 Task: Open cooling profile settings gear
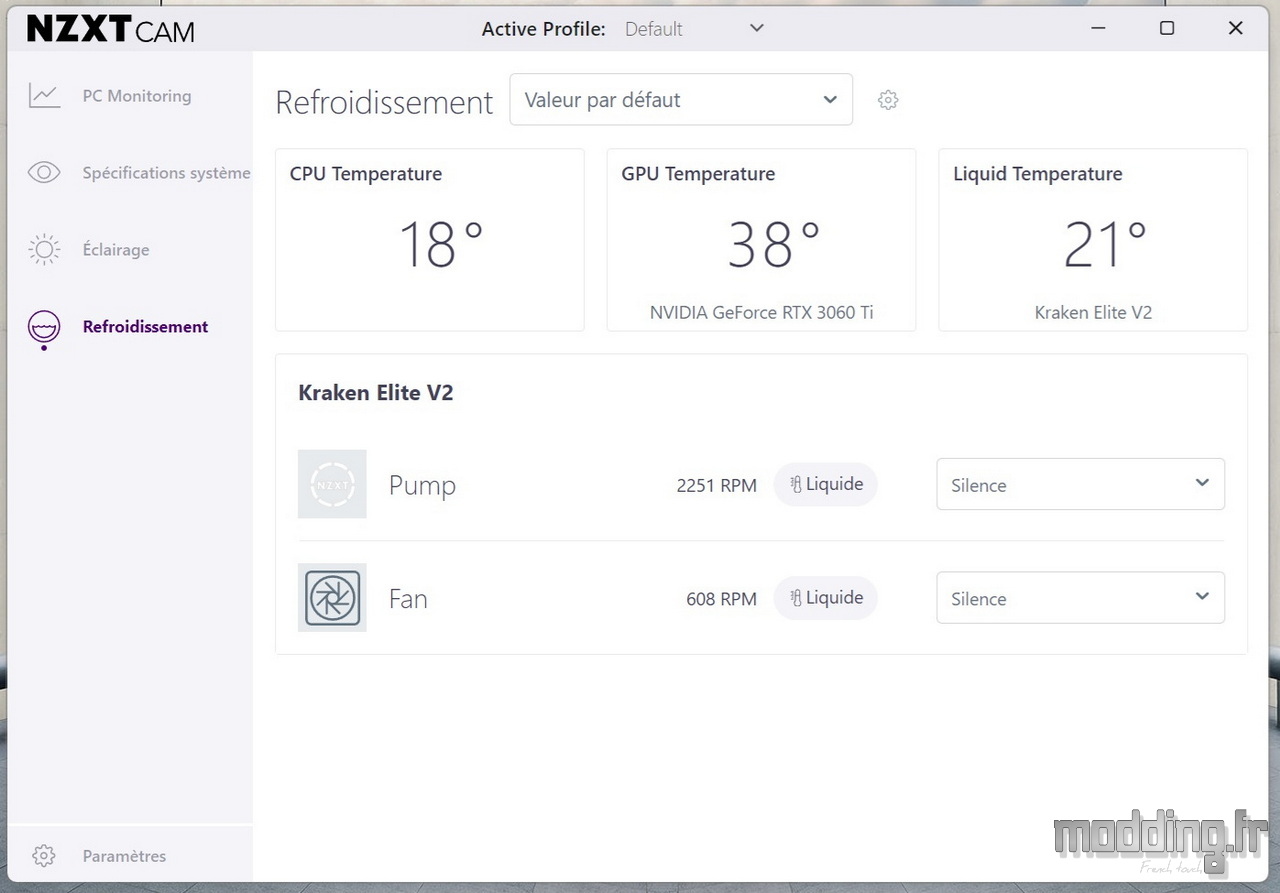888,100
